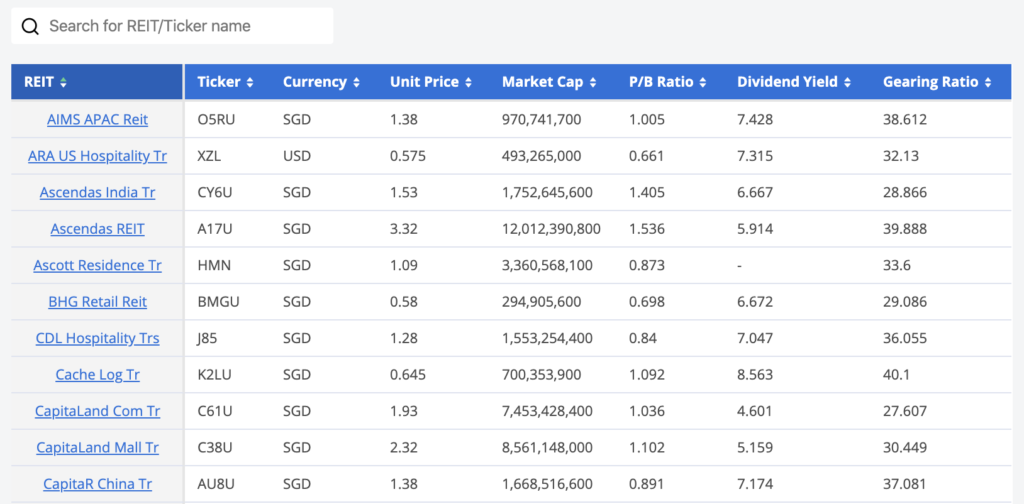Select ticker cell A17U

(215, 229)
